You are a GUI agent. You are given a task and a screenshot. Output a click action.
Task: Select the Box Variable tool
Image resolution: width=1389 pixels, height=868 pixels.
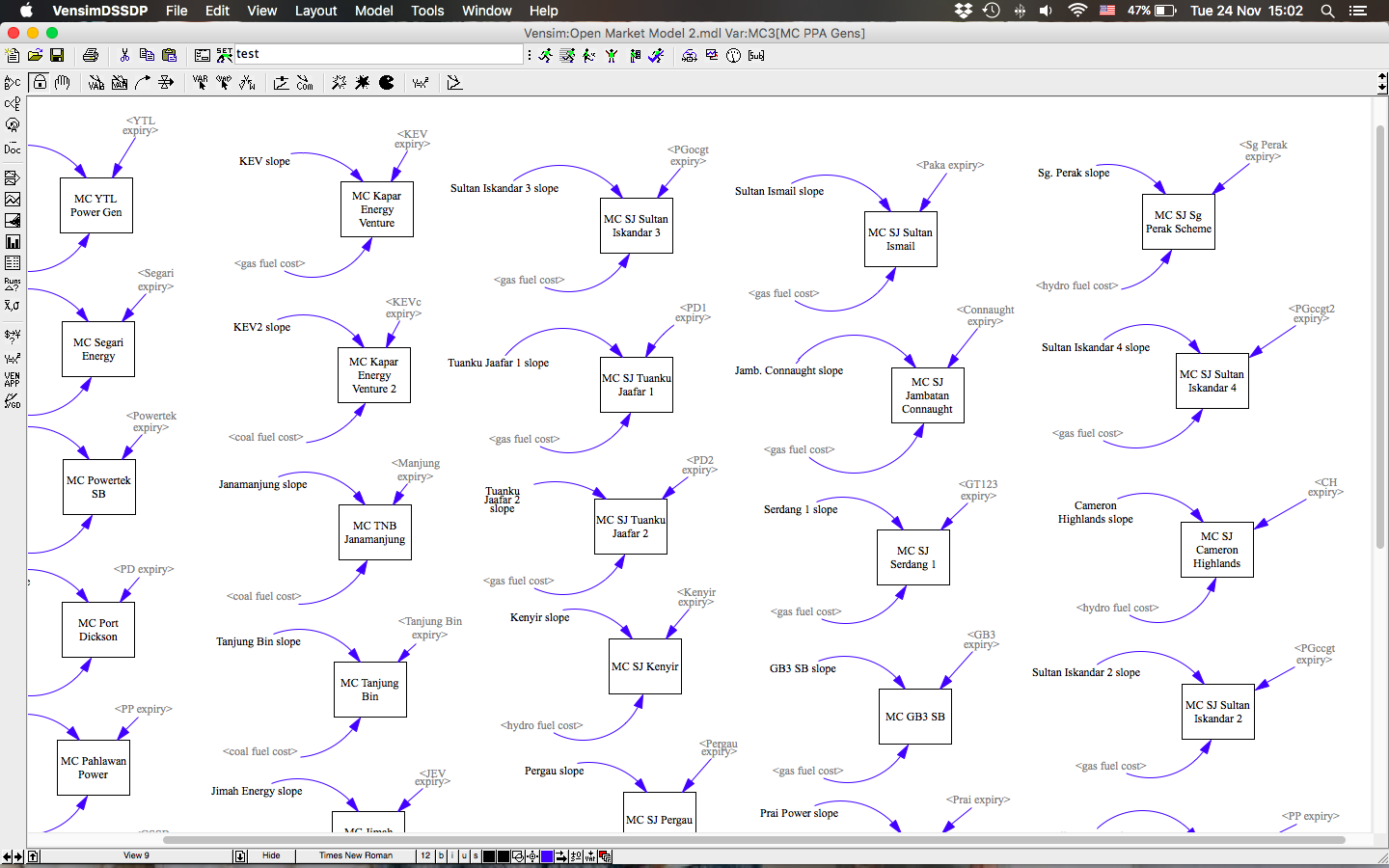pos(120,83)
